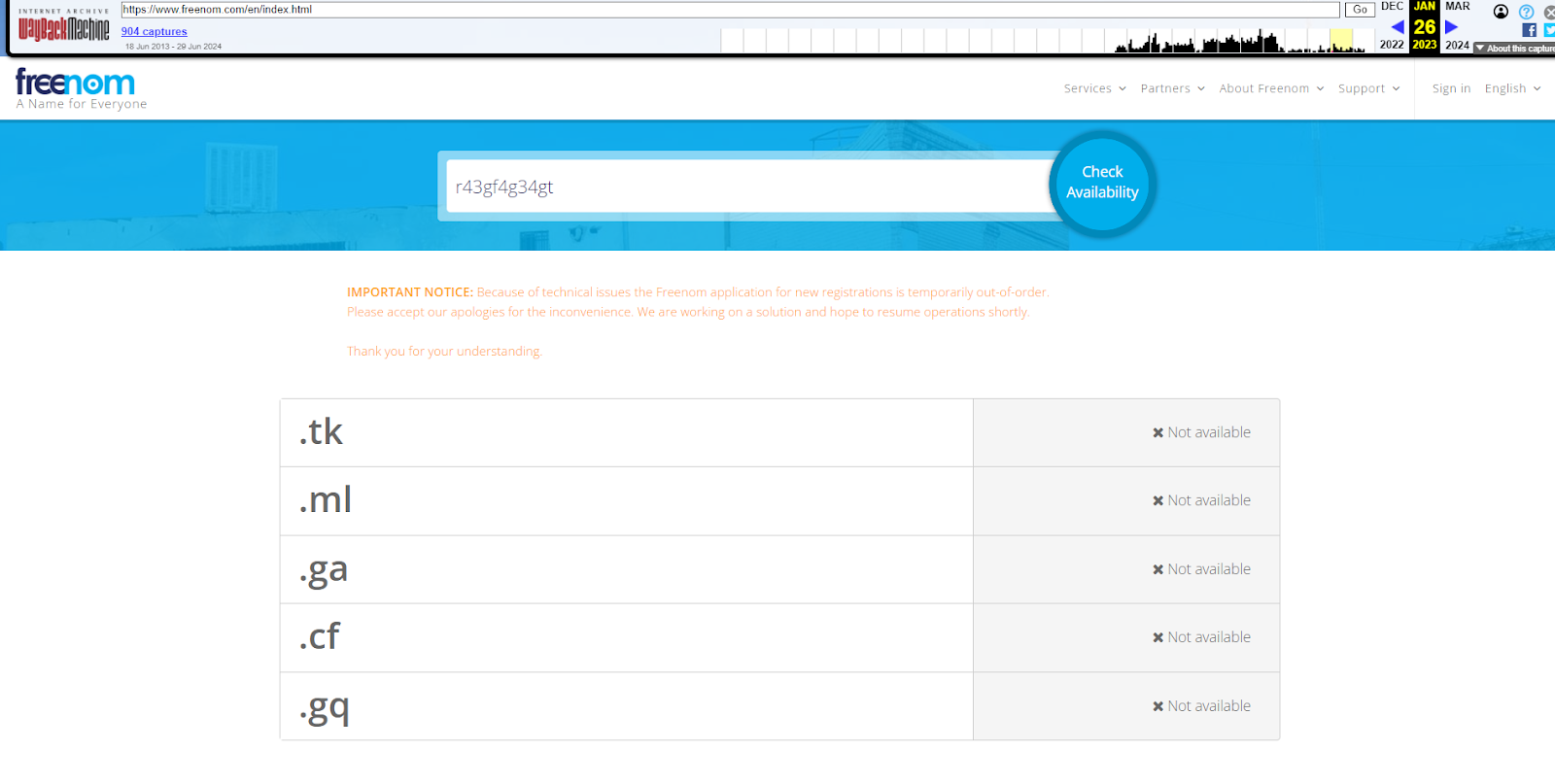This screenshot has width=1555, height=784.
Task: Select year 2024 in Wayback toolbar
Action: [x=1457, y=45]
